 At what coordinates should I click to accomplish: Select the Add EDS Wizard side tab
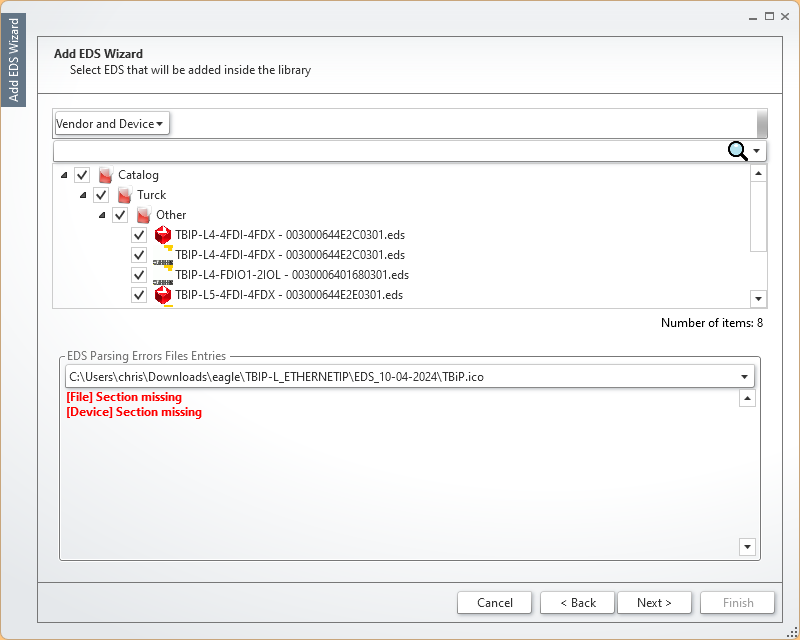pyautogui.click(x=13, y=60)
